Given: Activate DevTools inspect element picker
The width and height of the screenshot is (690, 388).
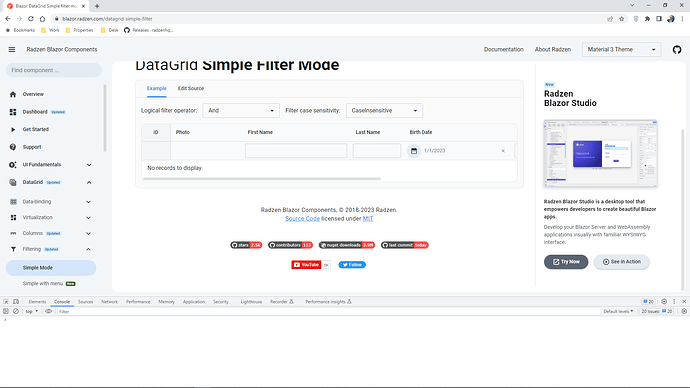Looking at the screenshot, I should tap(6, 302).
